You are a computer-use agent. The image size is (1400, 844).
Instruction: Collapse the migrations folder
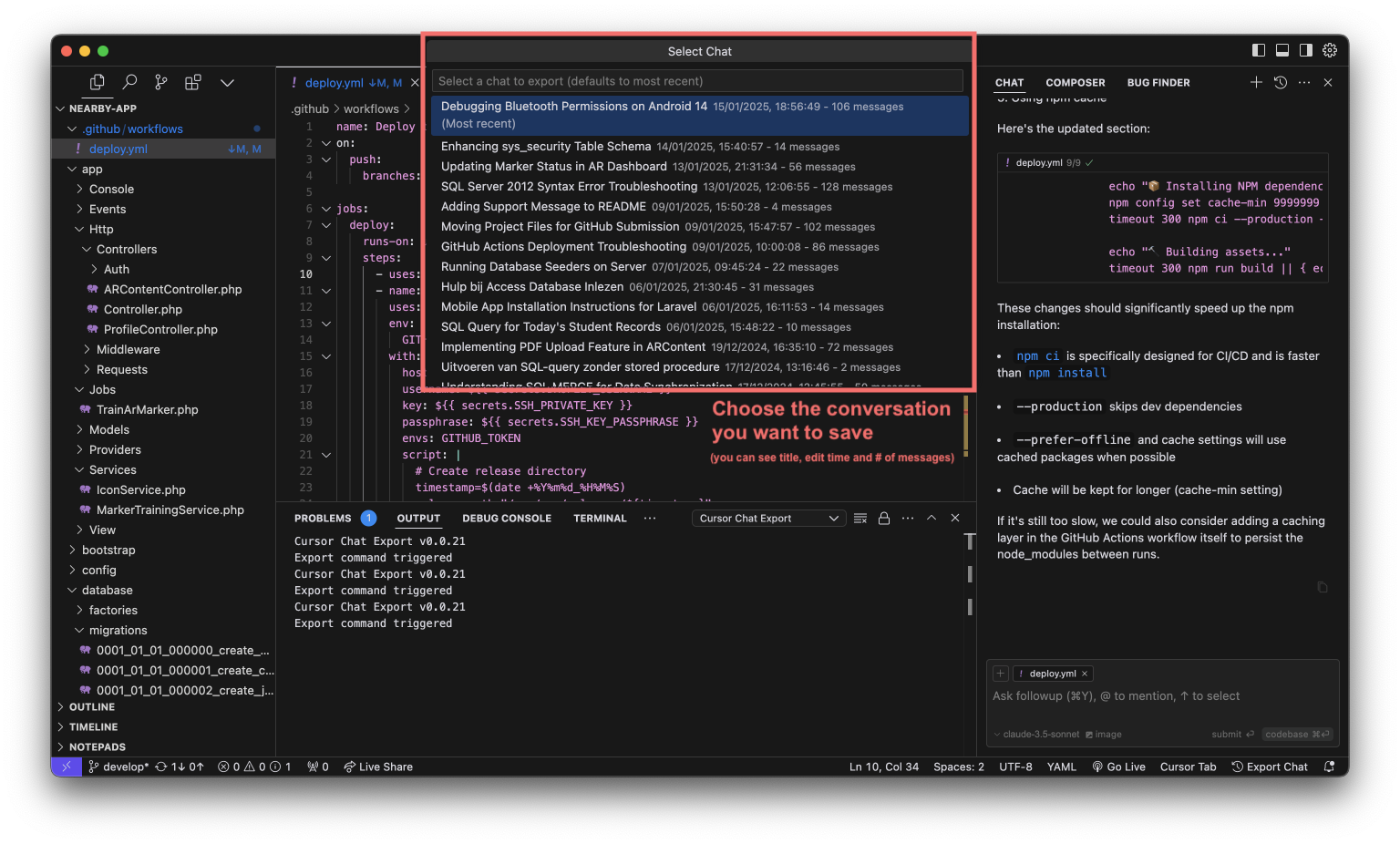click(x=79, y=630)
